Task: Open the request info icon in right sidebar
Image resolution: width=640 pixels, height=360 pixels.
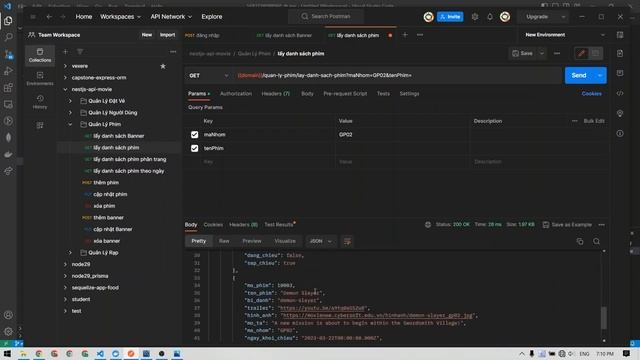Action: pos(620,133)
